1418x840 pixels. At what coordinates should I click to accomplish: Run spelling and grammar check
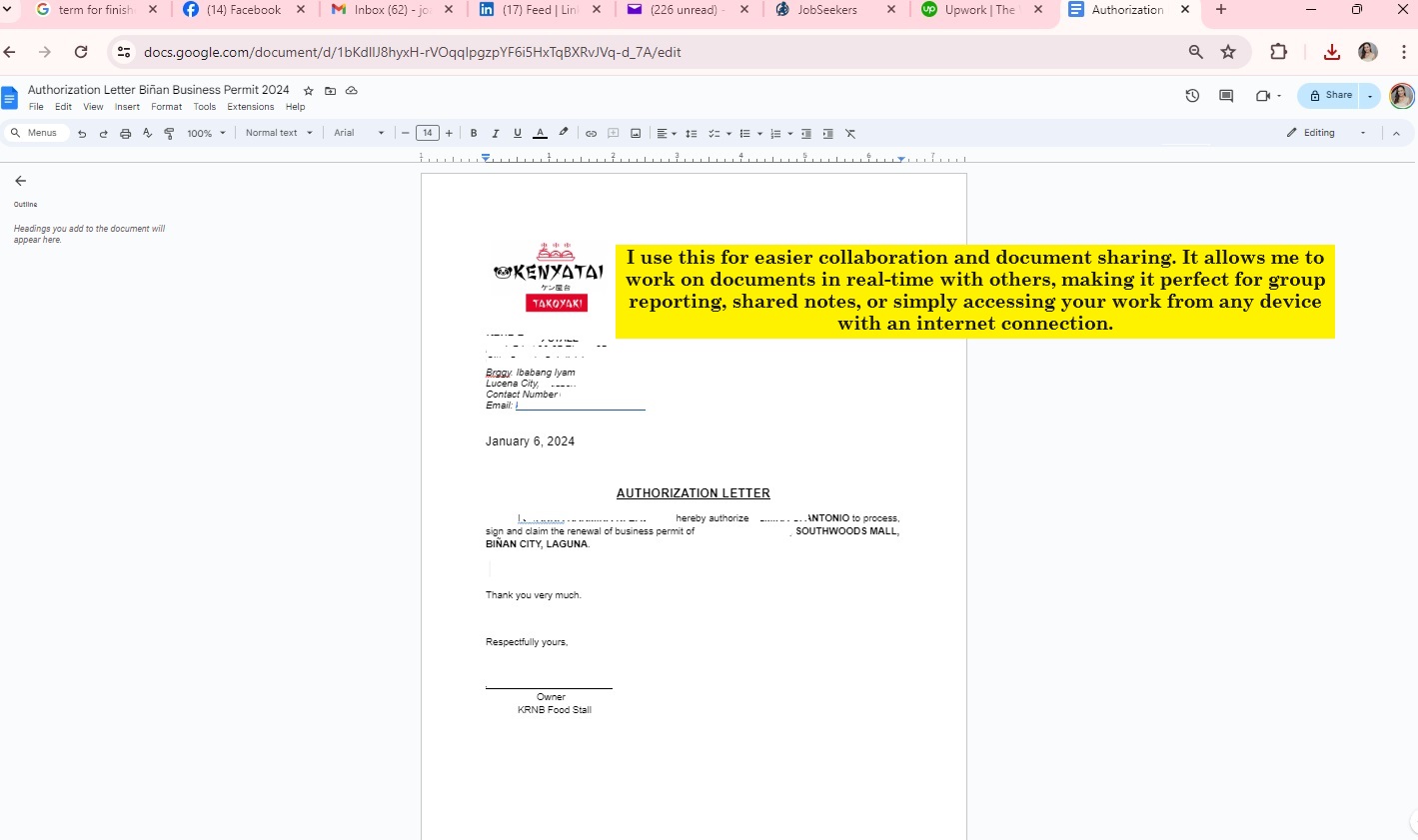point(147,133)
